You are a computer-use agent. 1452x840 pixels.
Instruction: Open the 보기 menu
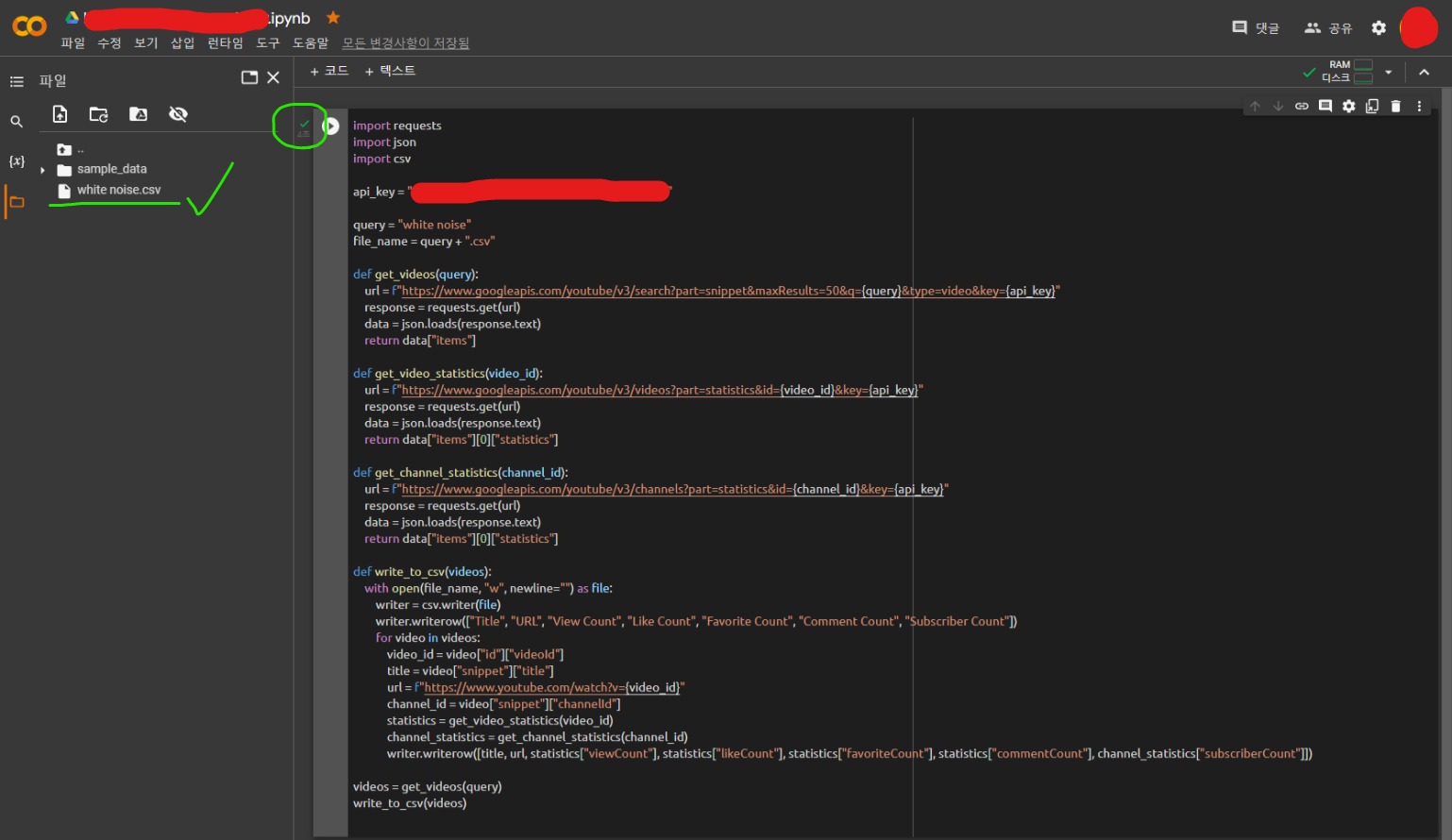146,42
